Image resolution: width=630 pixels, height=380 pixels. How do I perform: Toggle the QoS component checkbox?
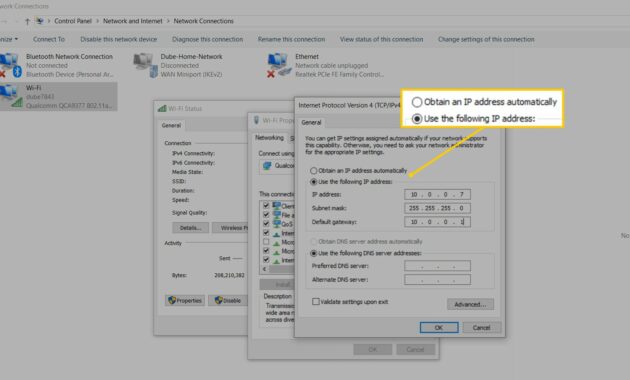(x=266, y=224)
